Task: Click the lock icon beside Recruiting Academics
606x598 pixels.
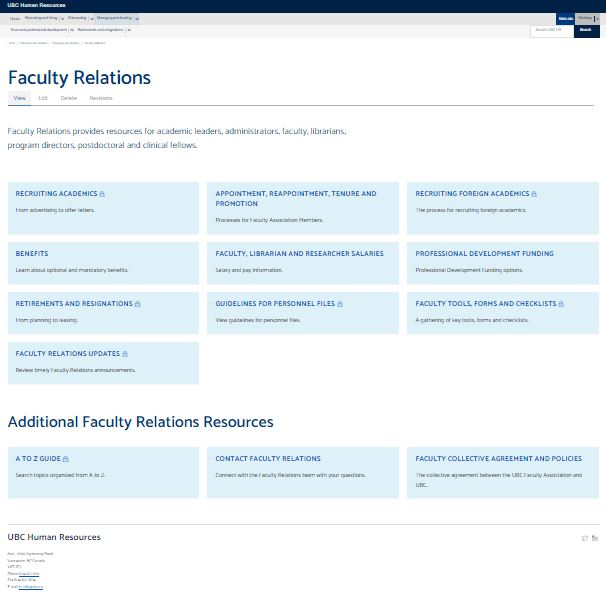Action: tap(102, 194)
